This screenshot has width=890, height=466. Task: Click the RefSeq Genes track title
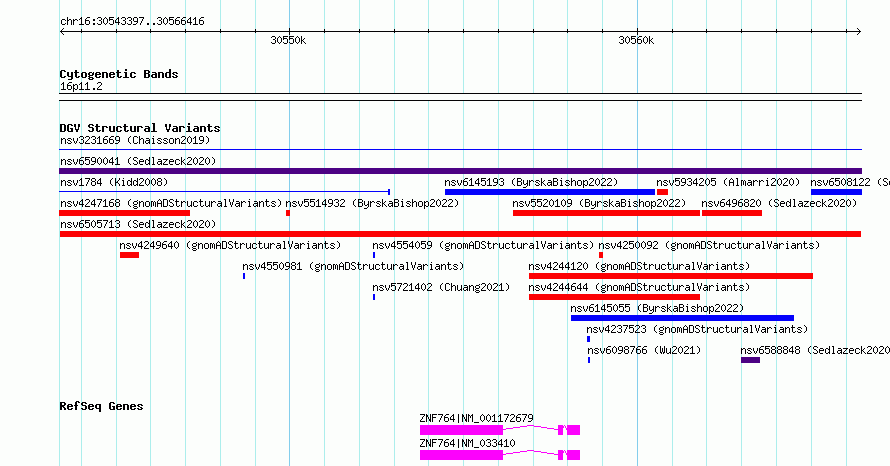101,406
